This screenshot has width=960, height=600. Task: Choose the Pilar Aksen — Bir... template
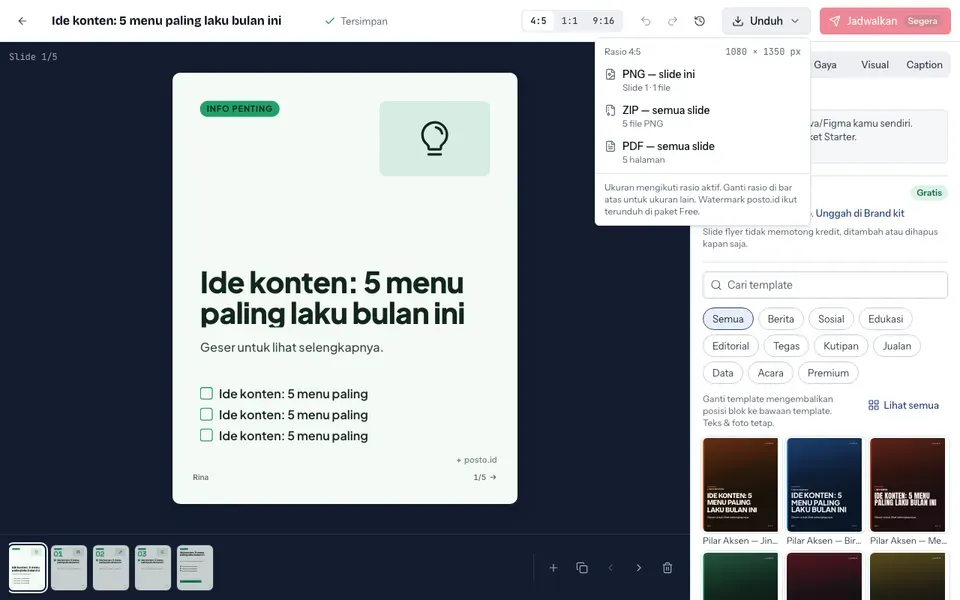[824, 485]
